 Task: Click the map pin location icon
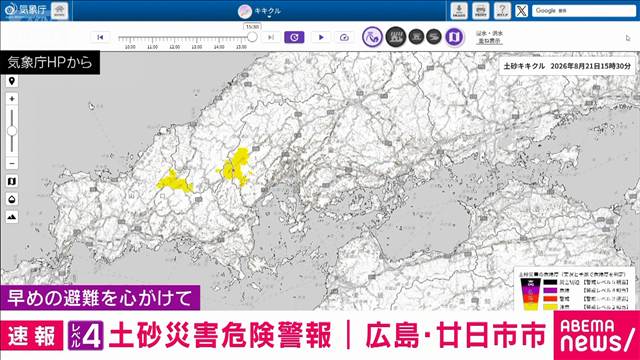click(x=12, y=81)
